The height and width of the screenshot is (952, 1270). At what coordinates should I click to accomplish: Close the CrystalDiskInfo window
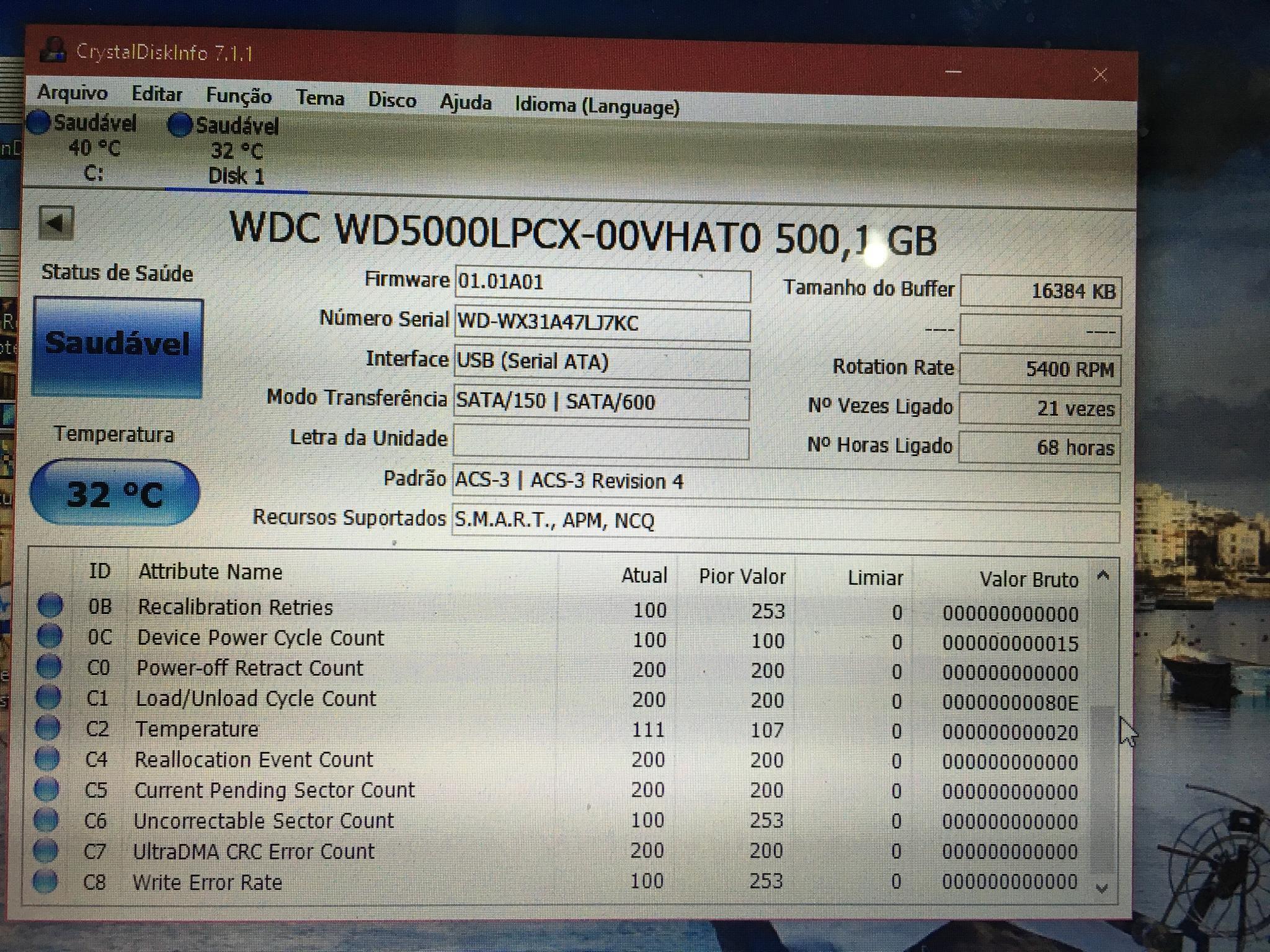(x=1100, y=75)
